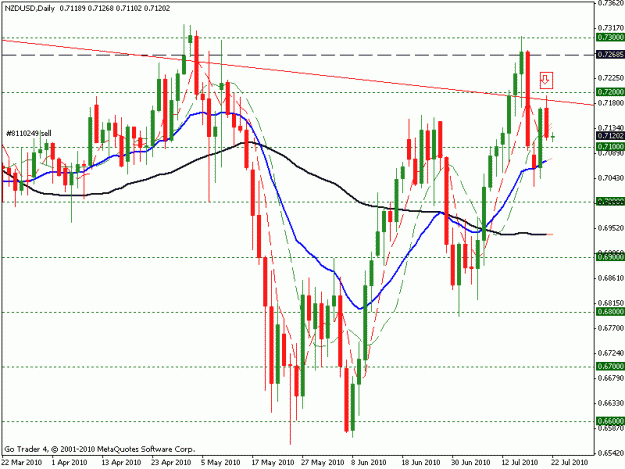Screen dimensions: 625x469
Task: Click the 0.66330 price axis label
Action: [x=611, y=403]
